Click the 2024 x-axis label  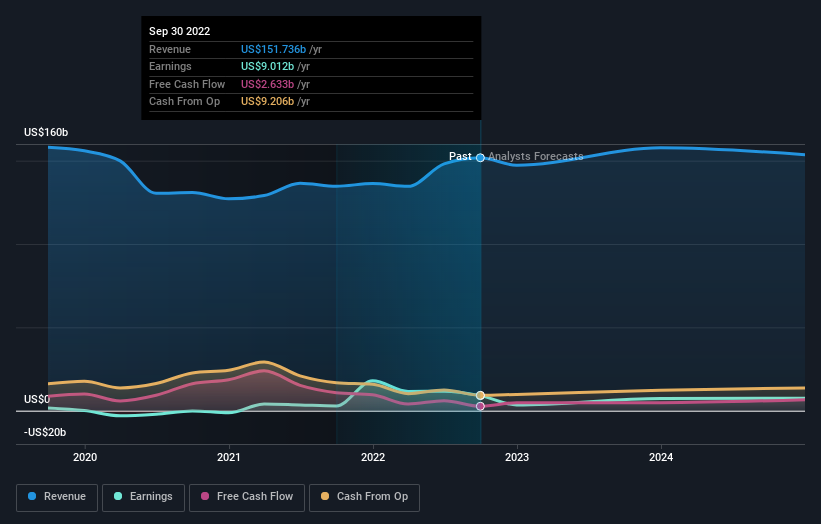pyautogui.click(x=661, y=457)
